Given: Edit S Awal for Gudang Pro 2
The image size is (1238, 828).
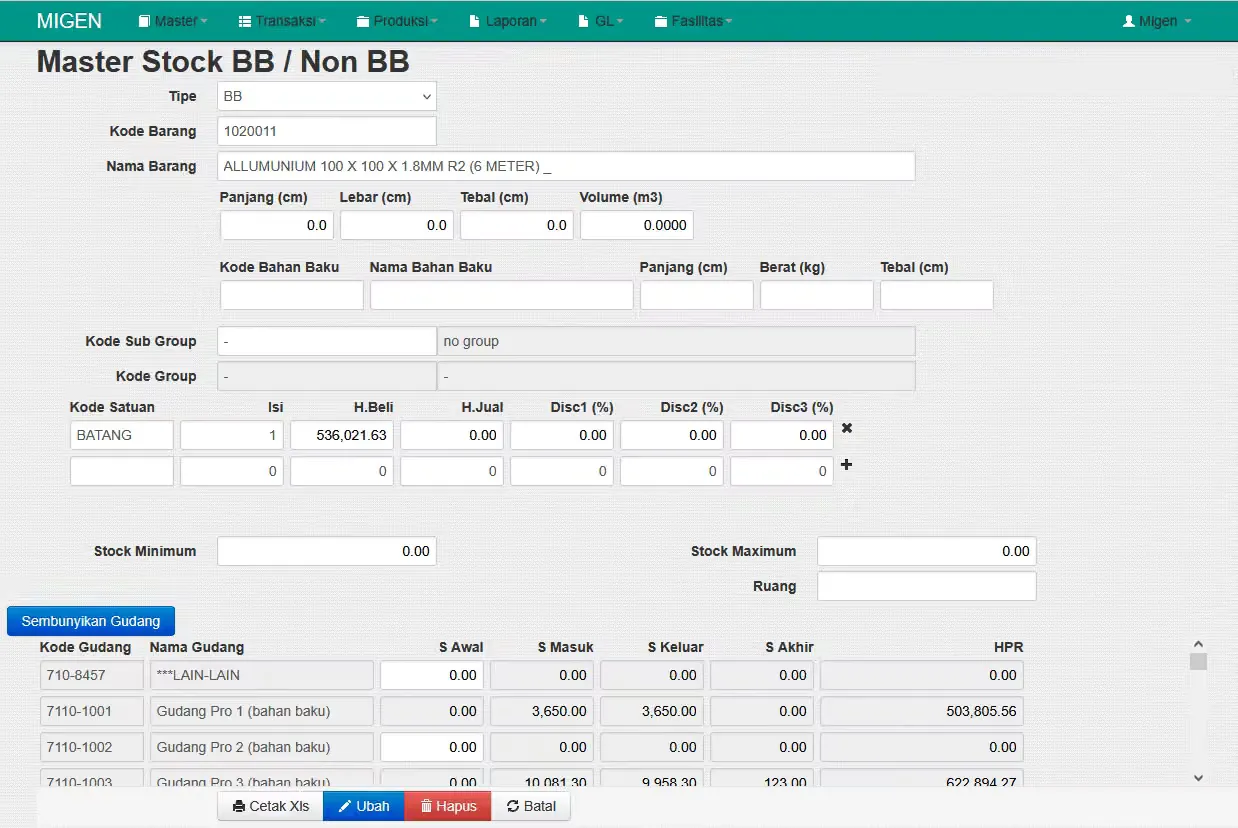Looking at the screenshot, I should [432, 747].
